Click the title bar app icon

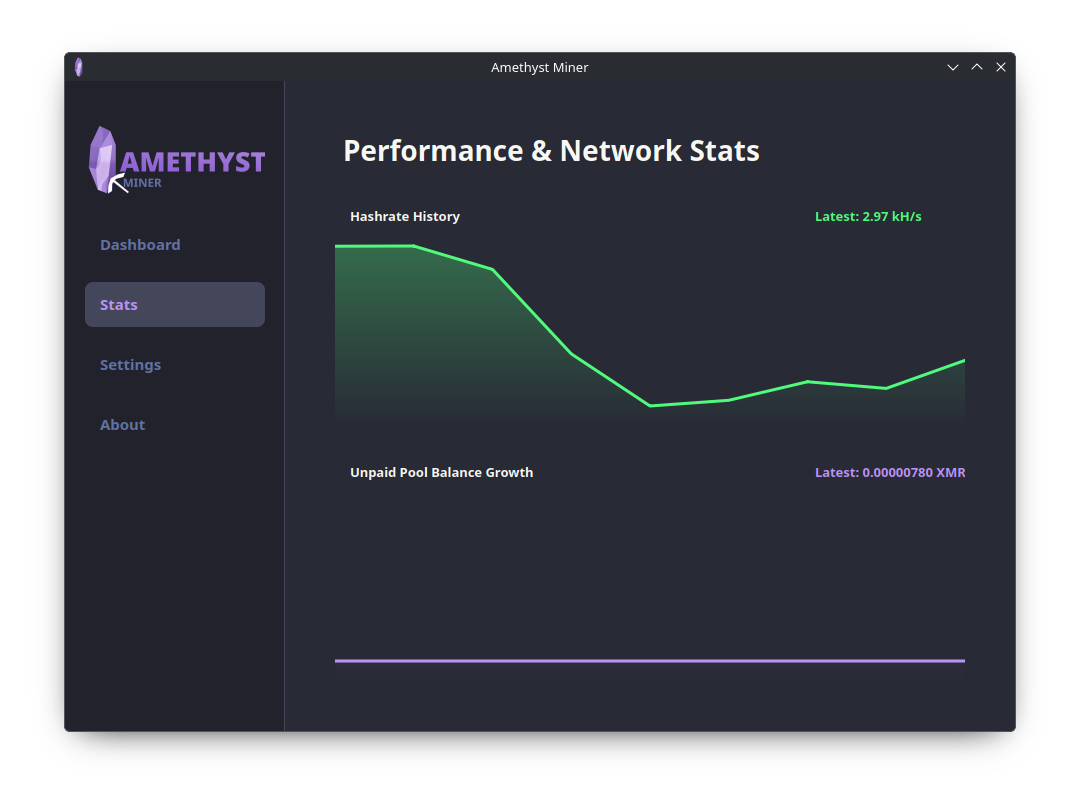tap(79, 67)
